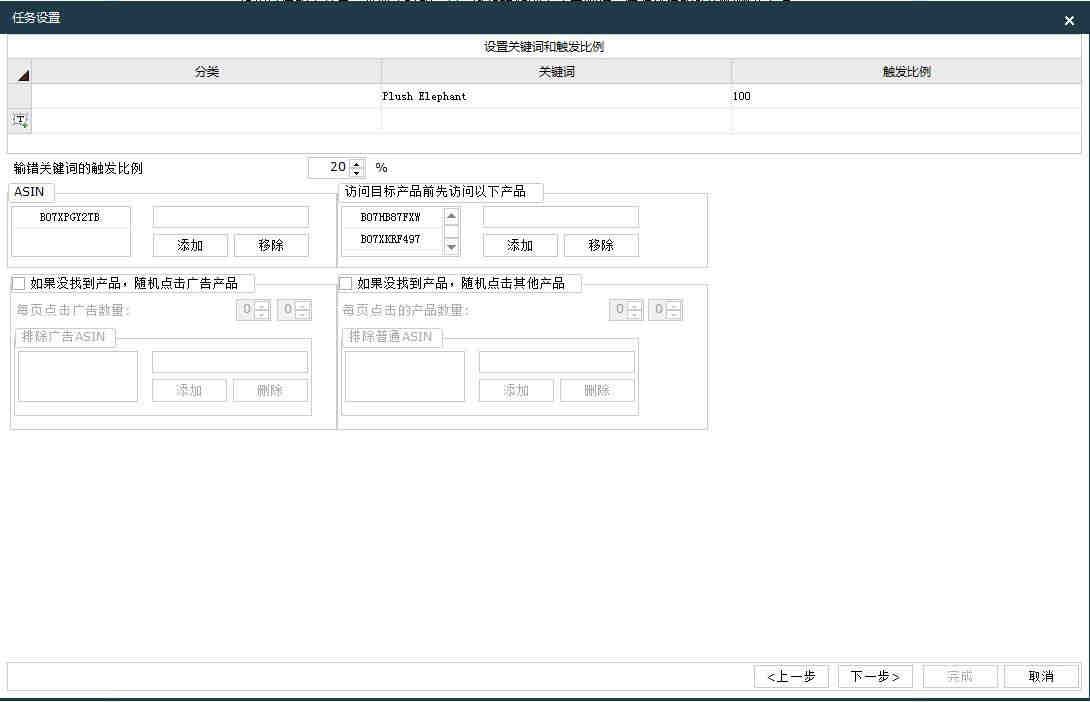Click the 取消 button

[x=1041, y=676]
